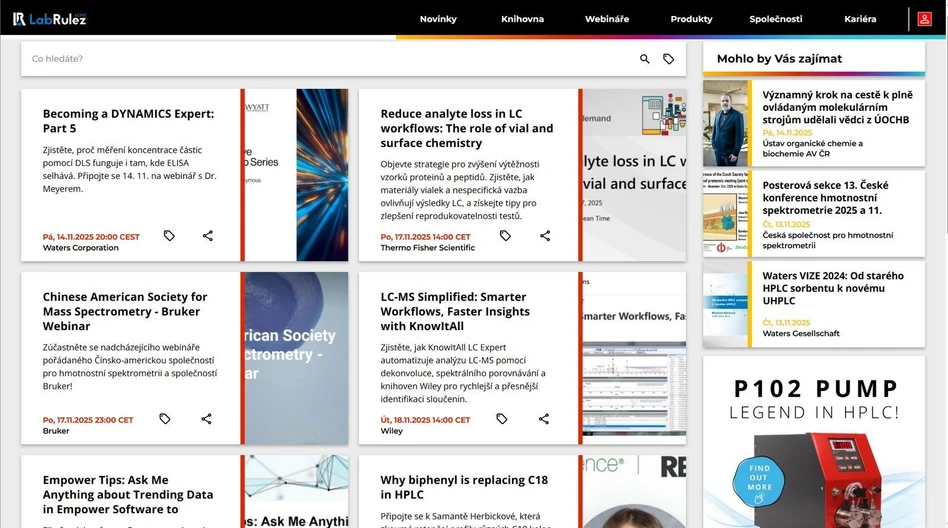
Task: Click 'Česká společnost pro hmotnostní spektrometrii' text
Action: 827,240
